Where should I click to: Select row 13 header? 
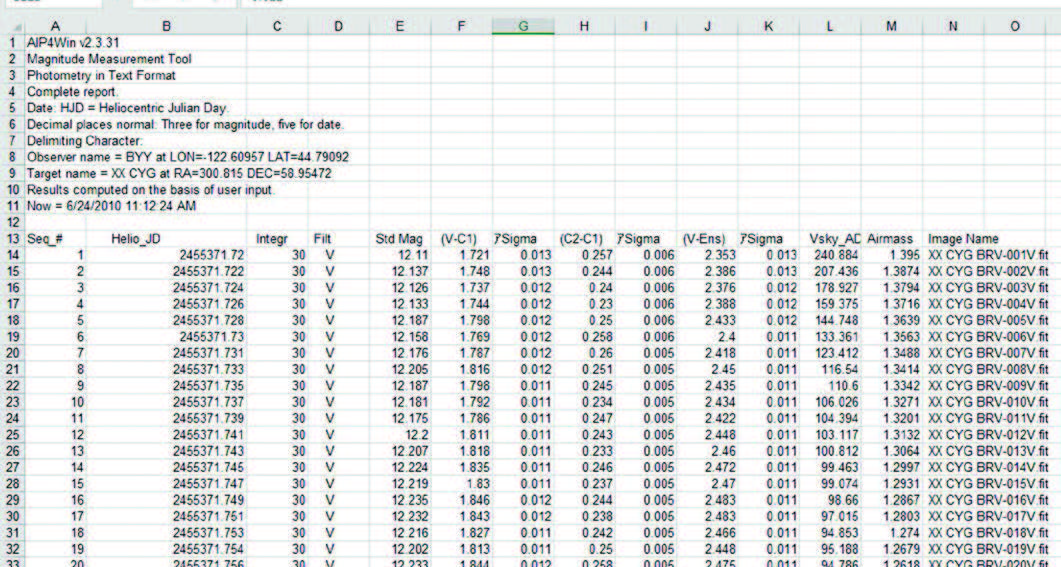[x=12, y=239]
